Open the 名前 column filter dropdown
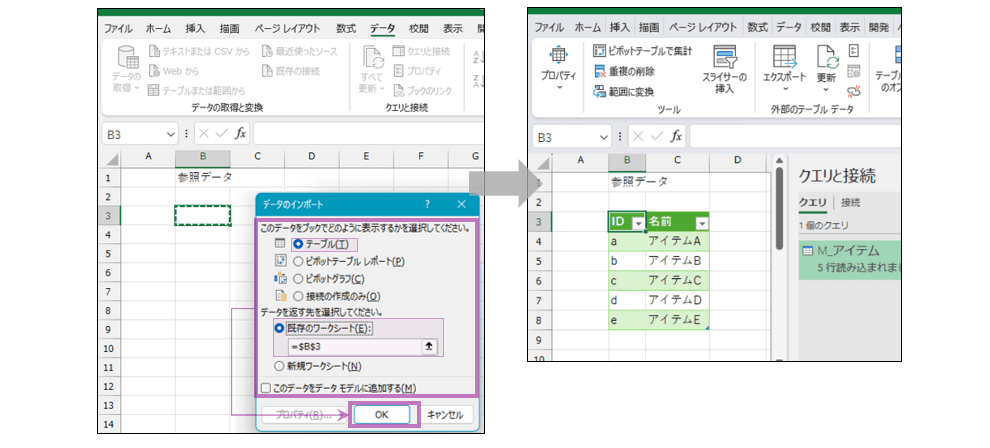This screenshot has width=990, height=448. point(701,223)
